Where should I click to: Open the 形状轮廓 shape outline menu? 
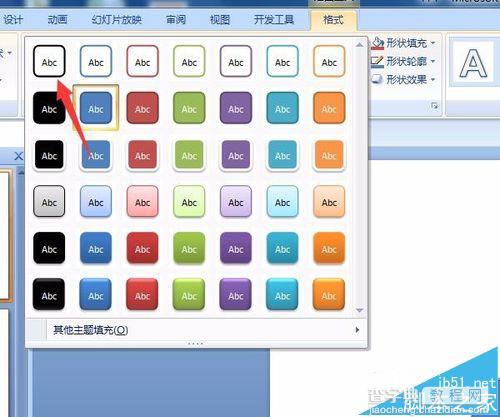click(x=404, y=61)
